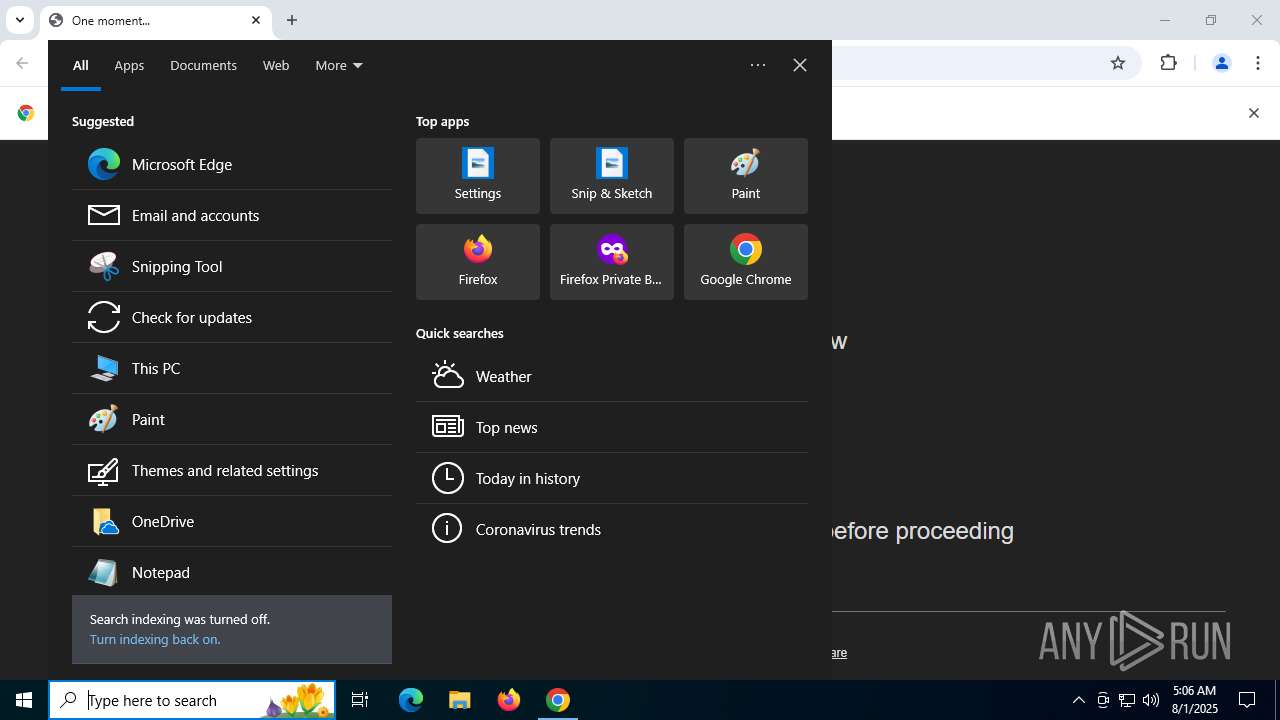Run Weather quick search
The image size is (1280, 720).
coord(612,376)
